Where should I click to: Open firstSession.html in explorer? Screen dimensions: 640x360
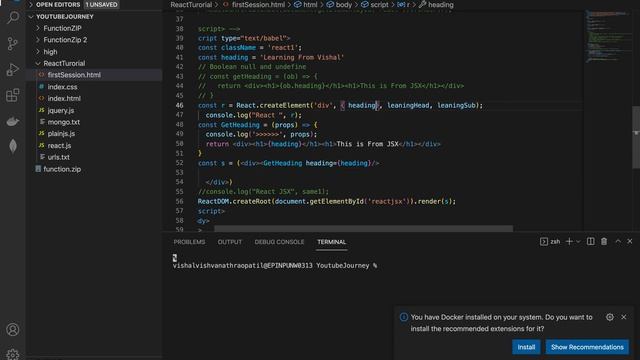point(74,75)
